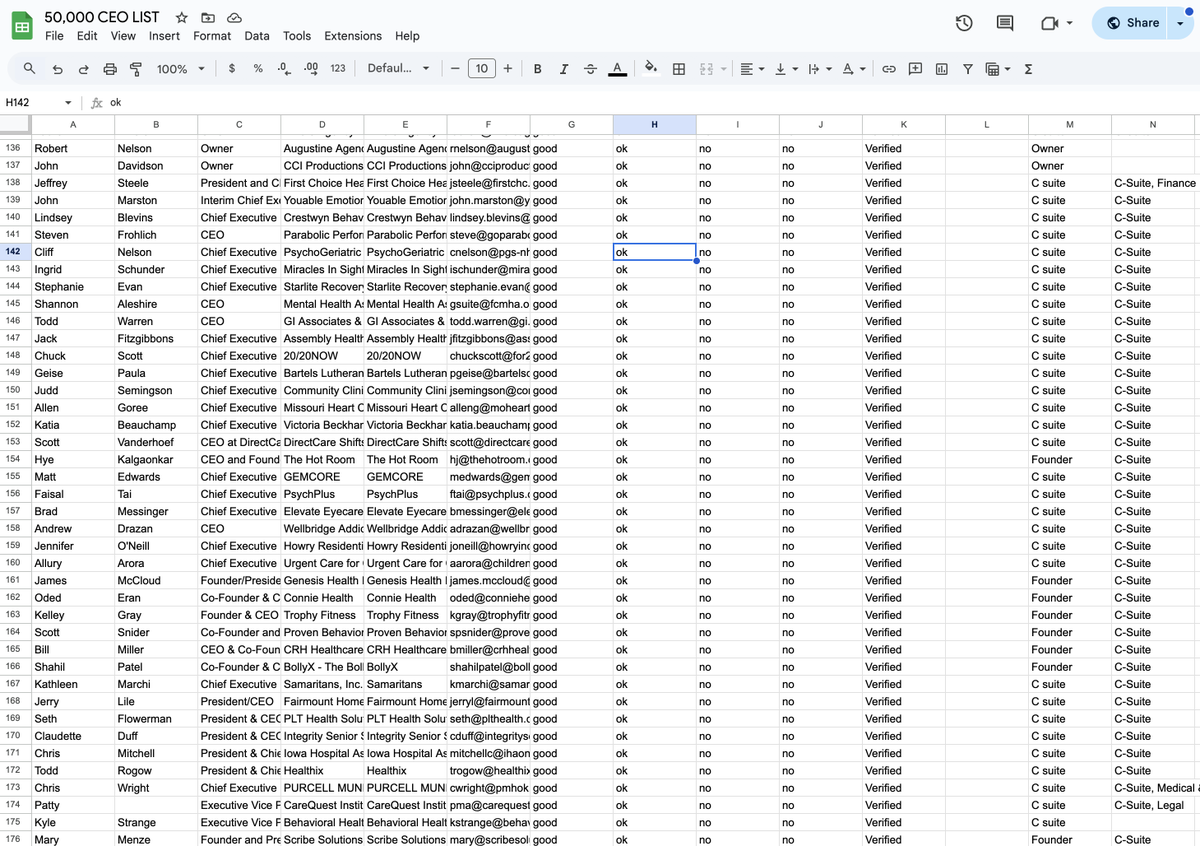The height and width of the screenshot is (846, 1200).
Task: Toggle bold formatting
Action: (537, 69)
